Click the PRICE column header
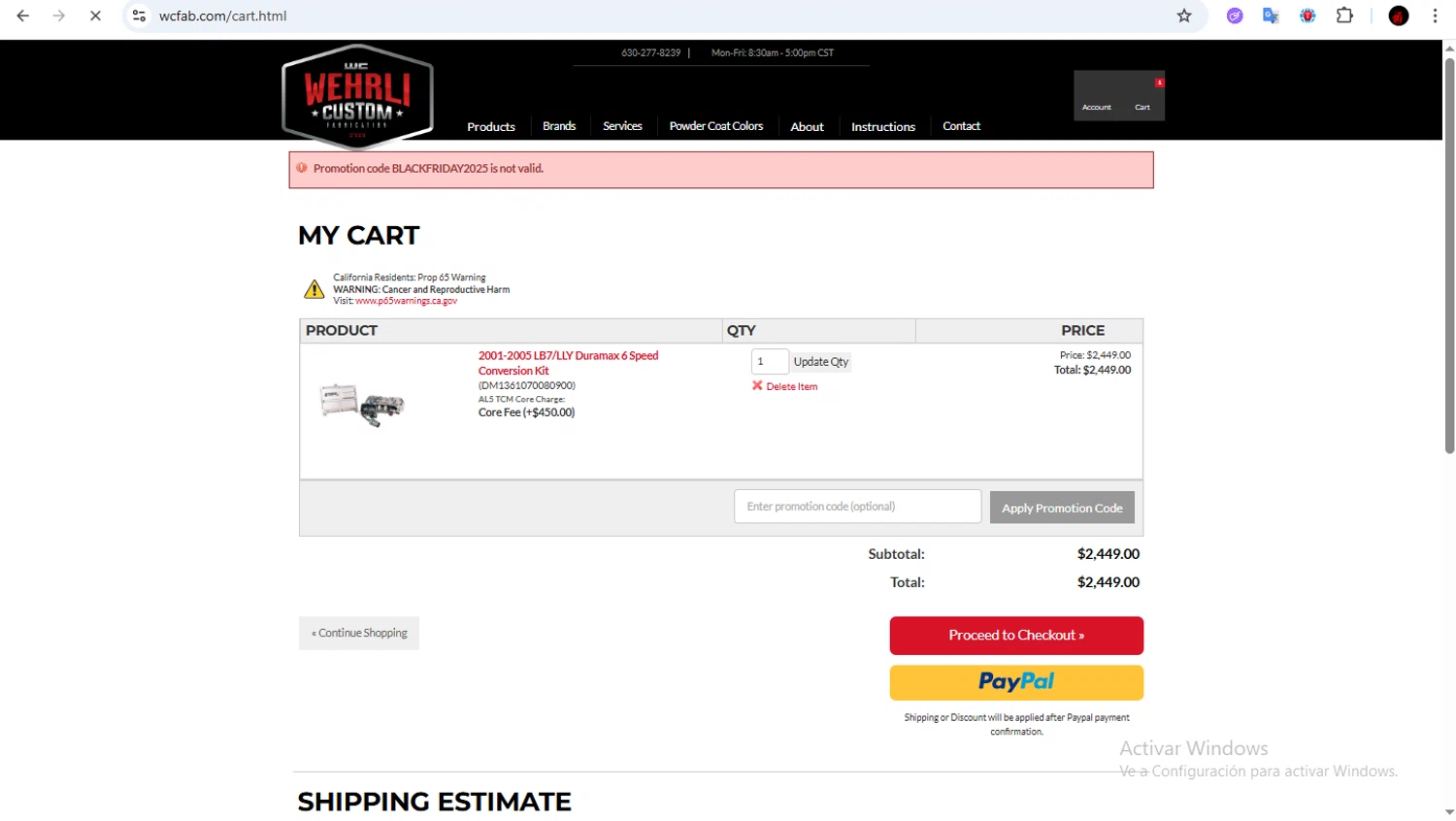 pos(1082,331)
